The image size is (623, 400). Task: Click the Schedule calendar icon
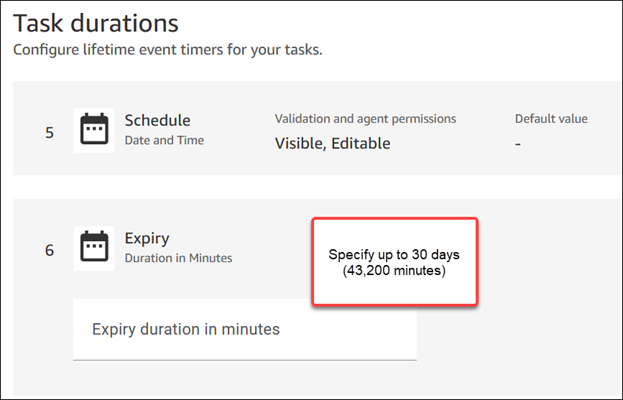pos(94,130)
